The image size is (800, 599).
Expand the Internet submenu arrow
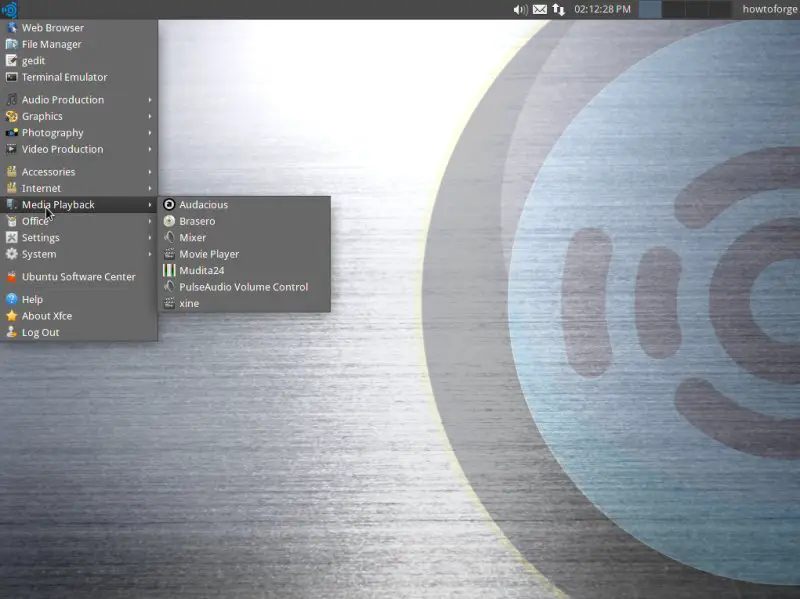pos(150,188)
